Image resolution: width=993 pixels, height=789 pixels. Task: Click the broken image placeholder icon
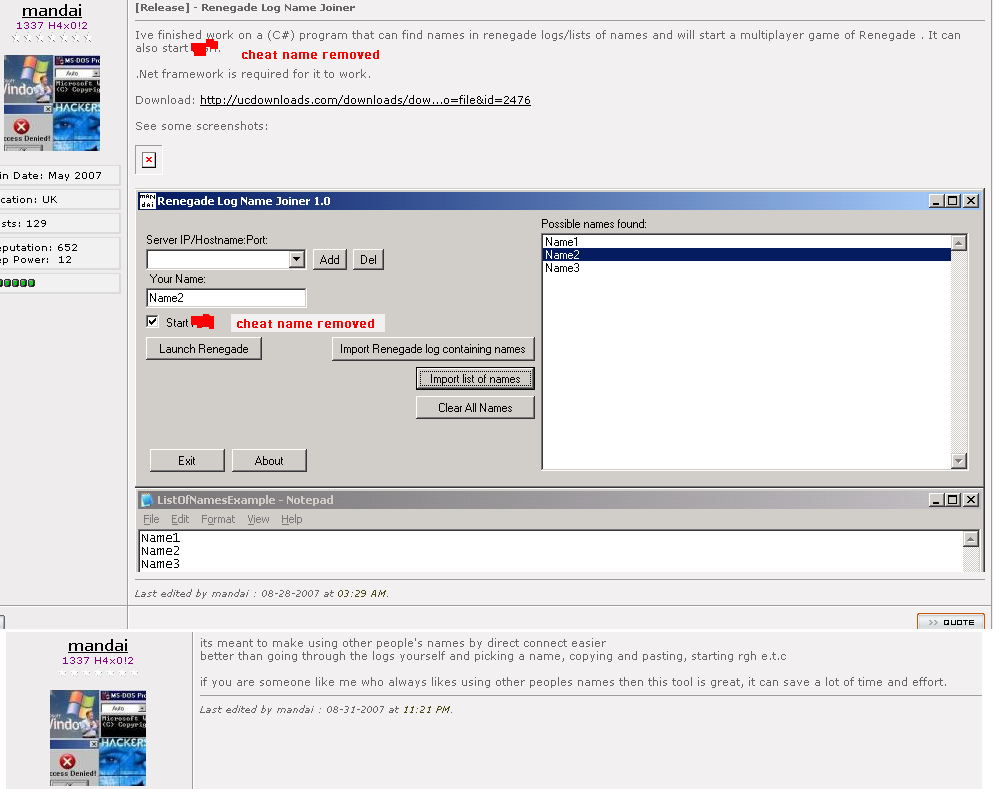(x=149, y=160)
